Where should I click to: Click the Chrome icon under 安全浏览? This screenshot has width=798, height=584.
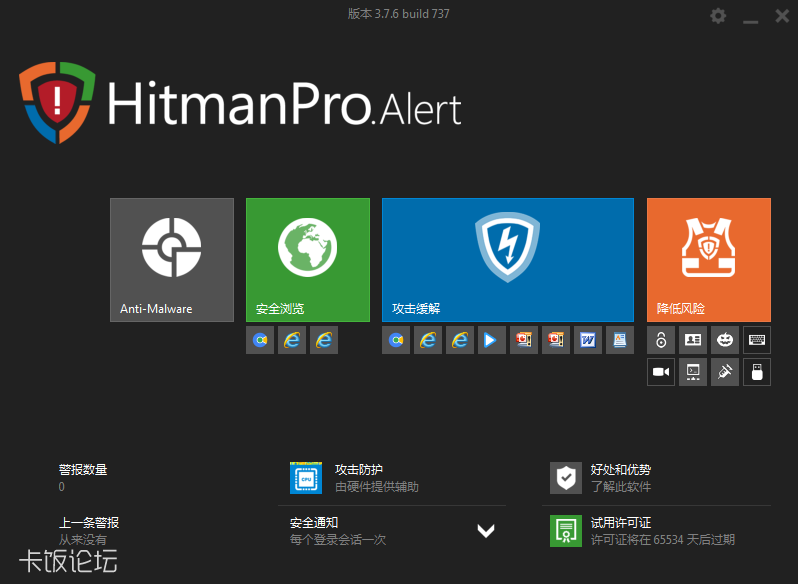coord(260,340)
